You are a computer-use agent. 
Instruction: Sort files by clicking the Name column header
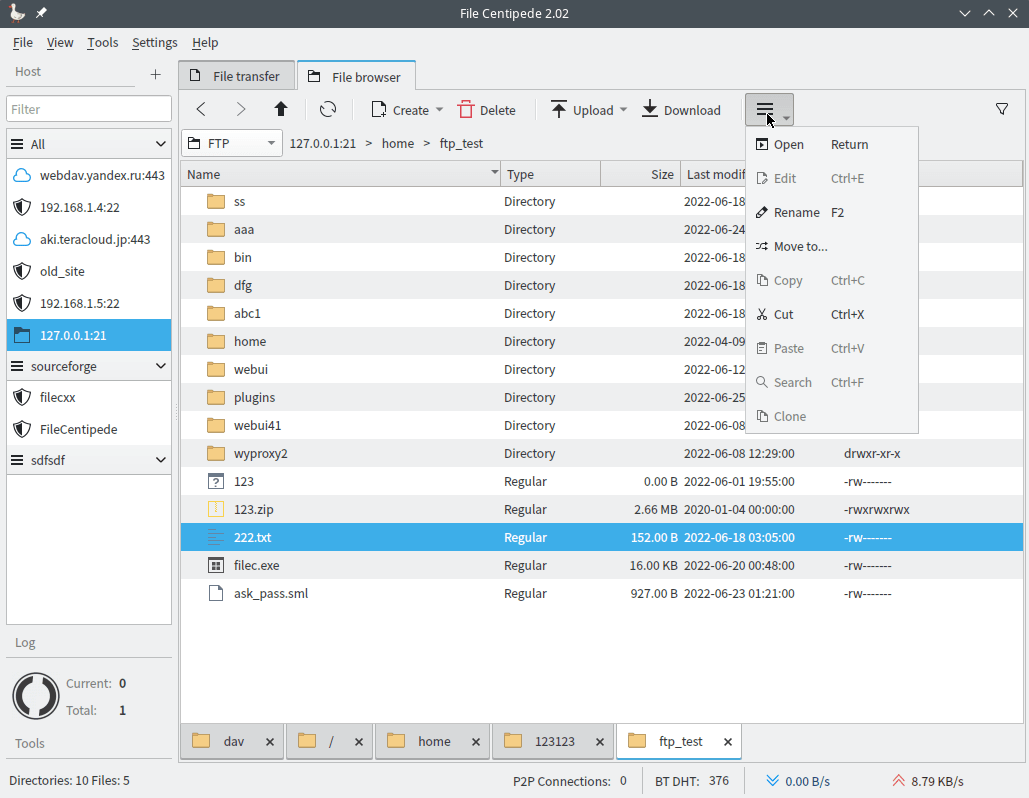pyautogui.click(x=205, y=173)
